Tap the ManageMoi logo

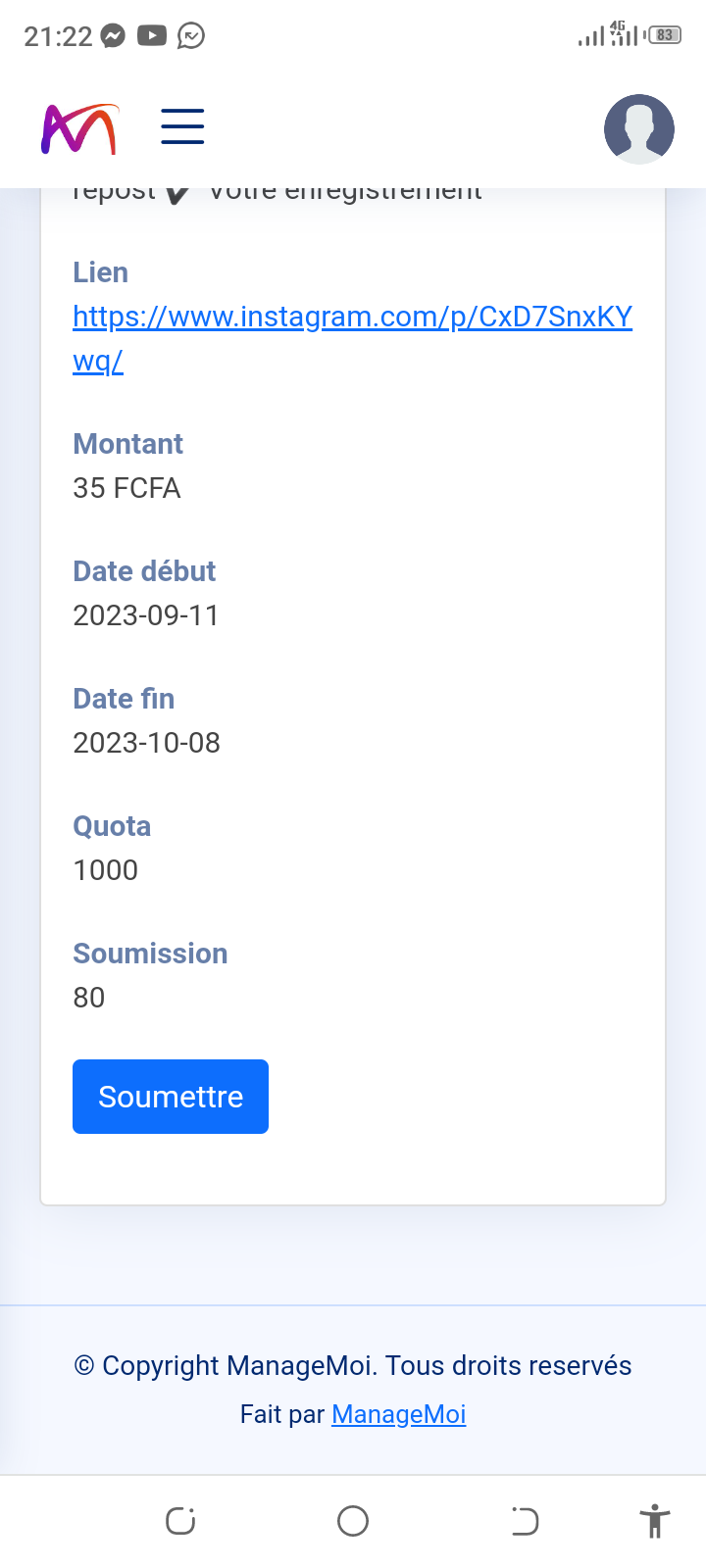[79, 128]
